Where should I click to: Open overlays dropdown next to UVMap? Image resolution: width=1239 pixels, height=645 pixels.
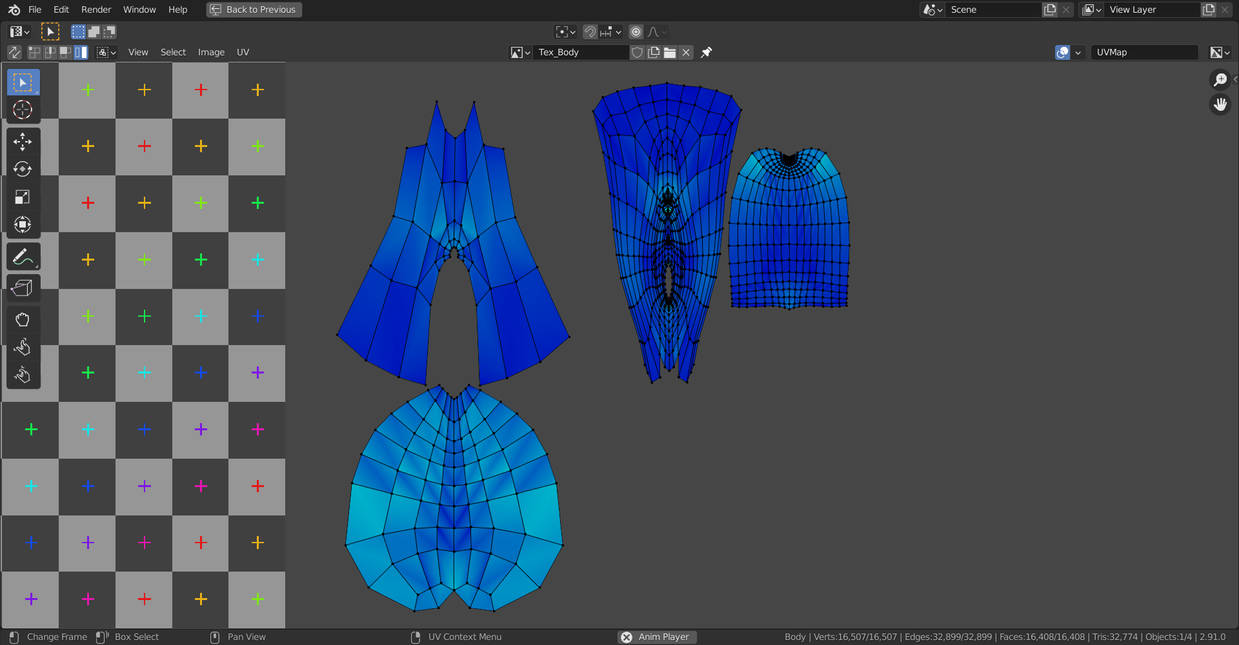point(1078,52)
